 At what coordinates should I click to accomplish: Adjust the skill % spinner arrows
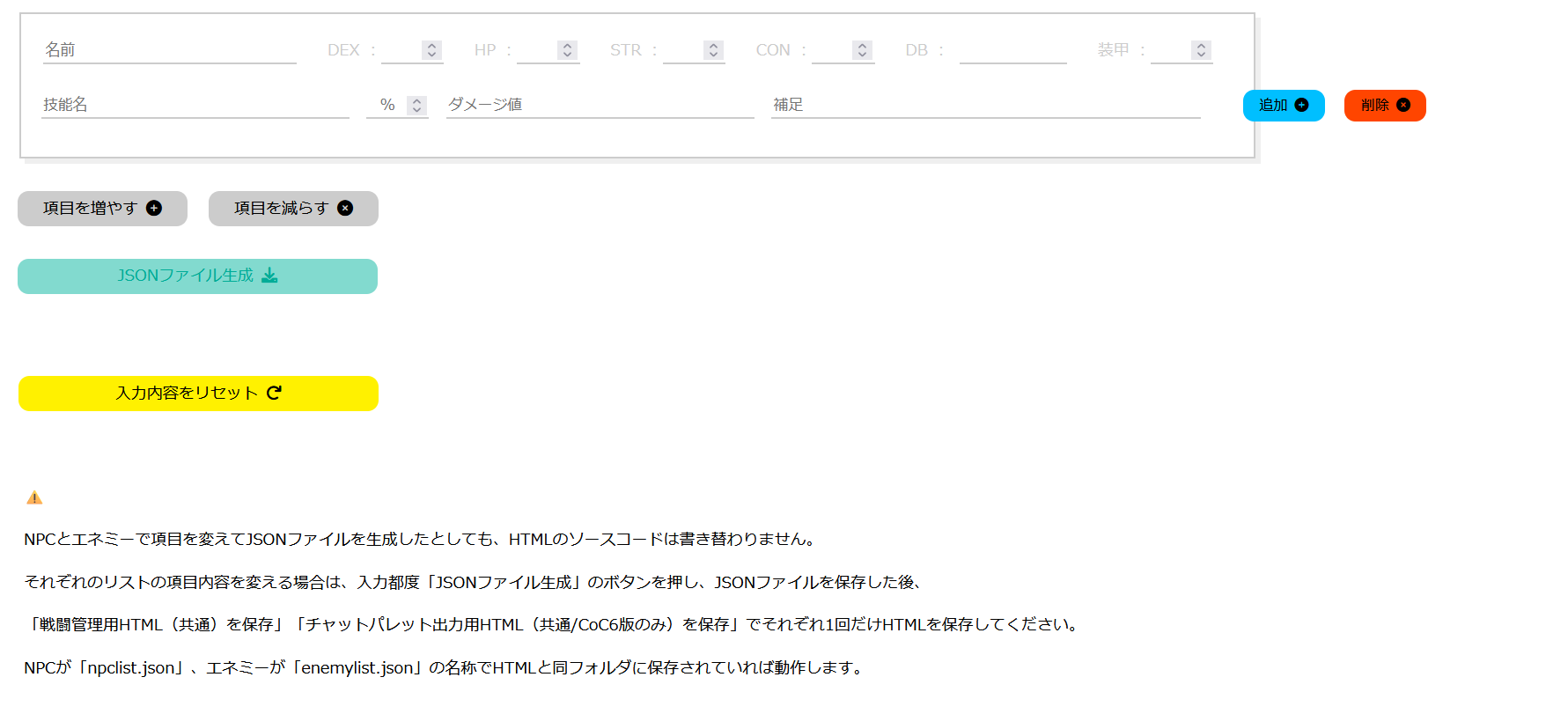tap(417, 106)
